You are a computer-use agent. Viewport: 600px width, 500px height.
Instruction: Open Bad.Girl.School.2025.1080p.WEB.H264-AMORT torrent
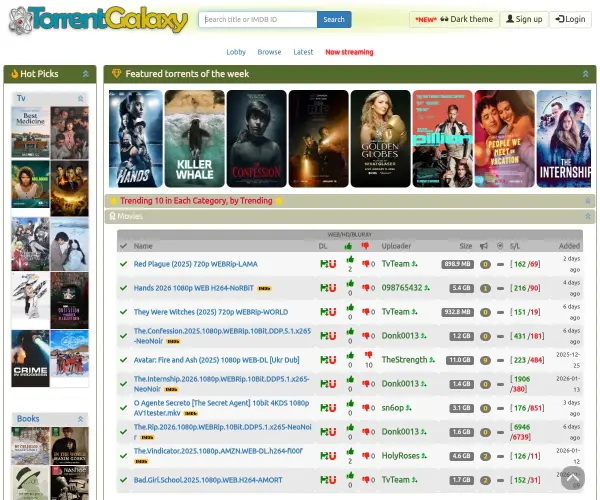coord(208,480)
